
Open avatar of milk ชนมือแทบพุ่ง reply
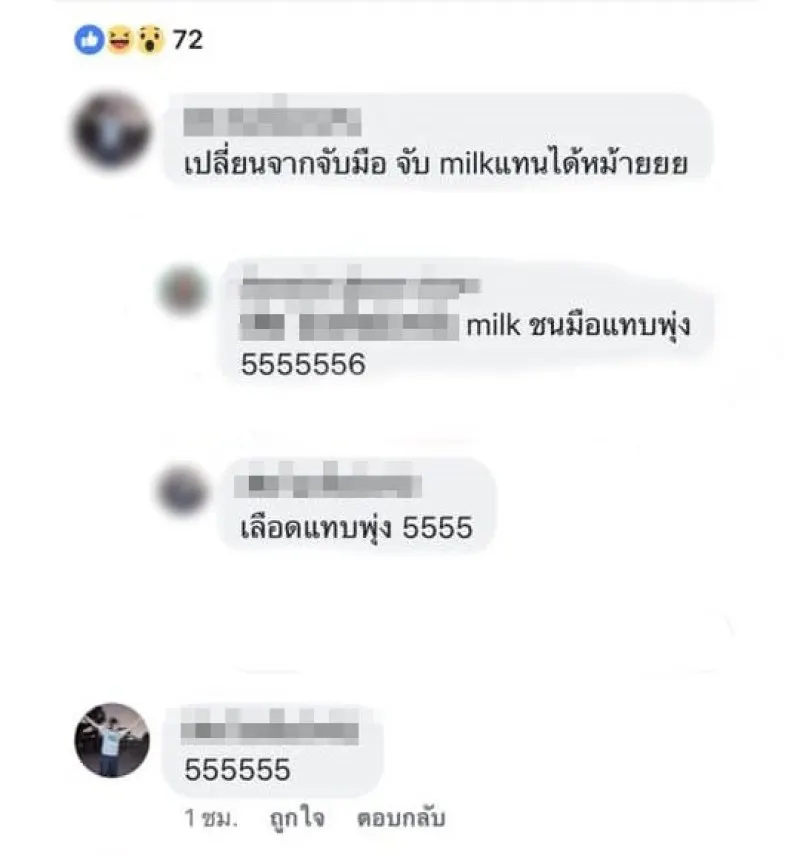coord(183,290)
